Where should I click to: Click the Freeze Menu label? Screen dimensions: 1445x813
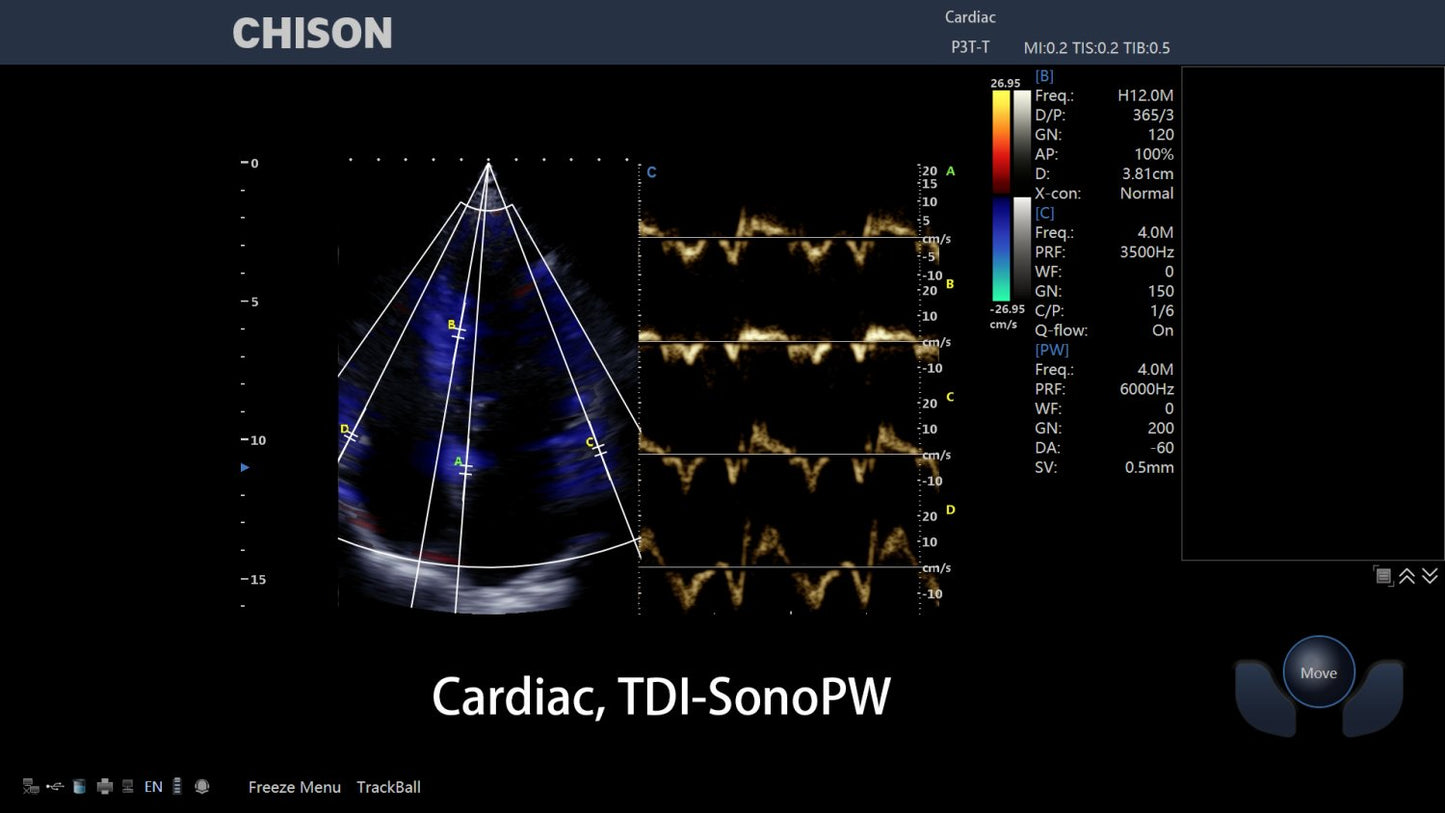click(x=294, y=787)
